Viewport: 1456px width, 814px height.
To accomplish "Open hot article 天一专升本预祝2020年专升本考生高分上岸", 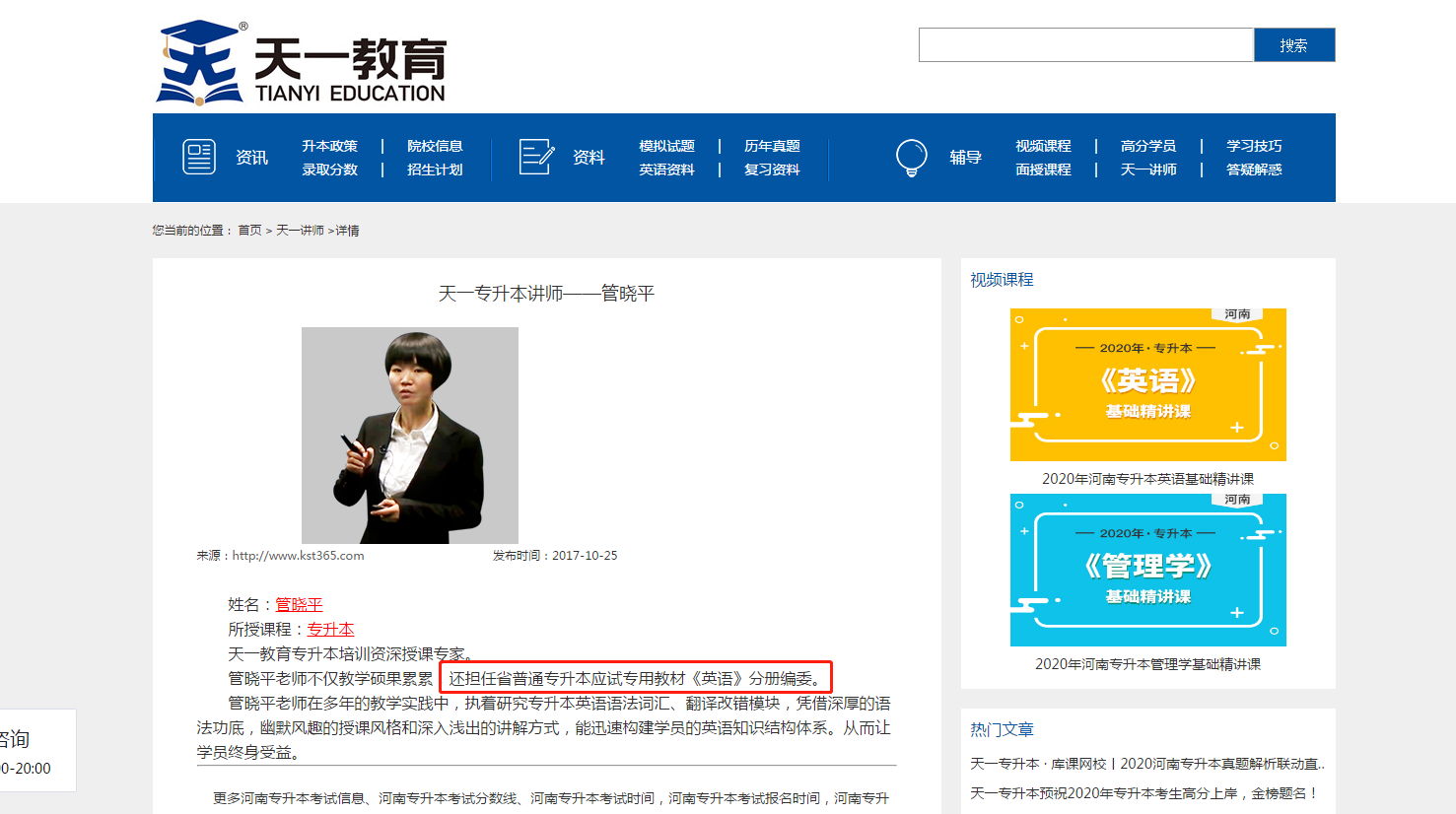I will 1144,793.
